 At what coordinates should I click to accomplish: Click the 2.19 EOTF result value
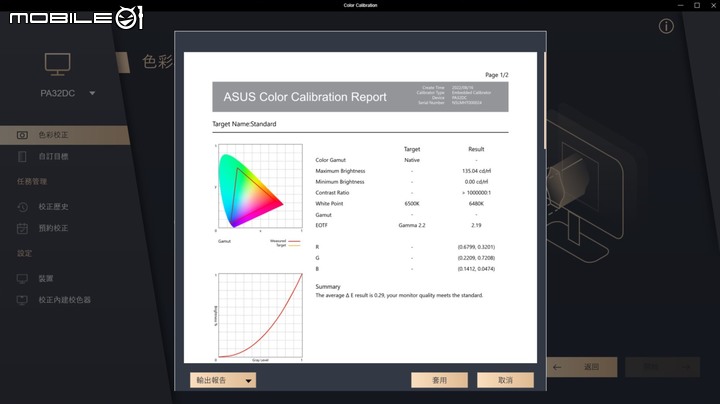(476, 225)
